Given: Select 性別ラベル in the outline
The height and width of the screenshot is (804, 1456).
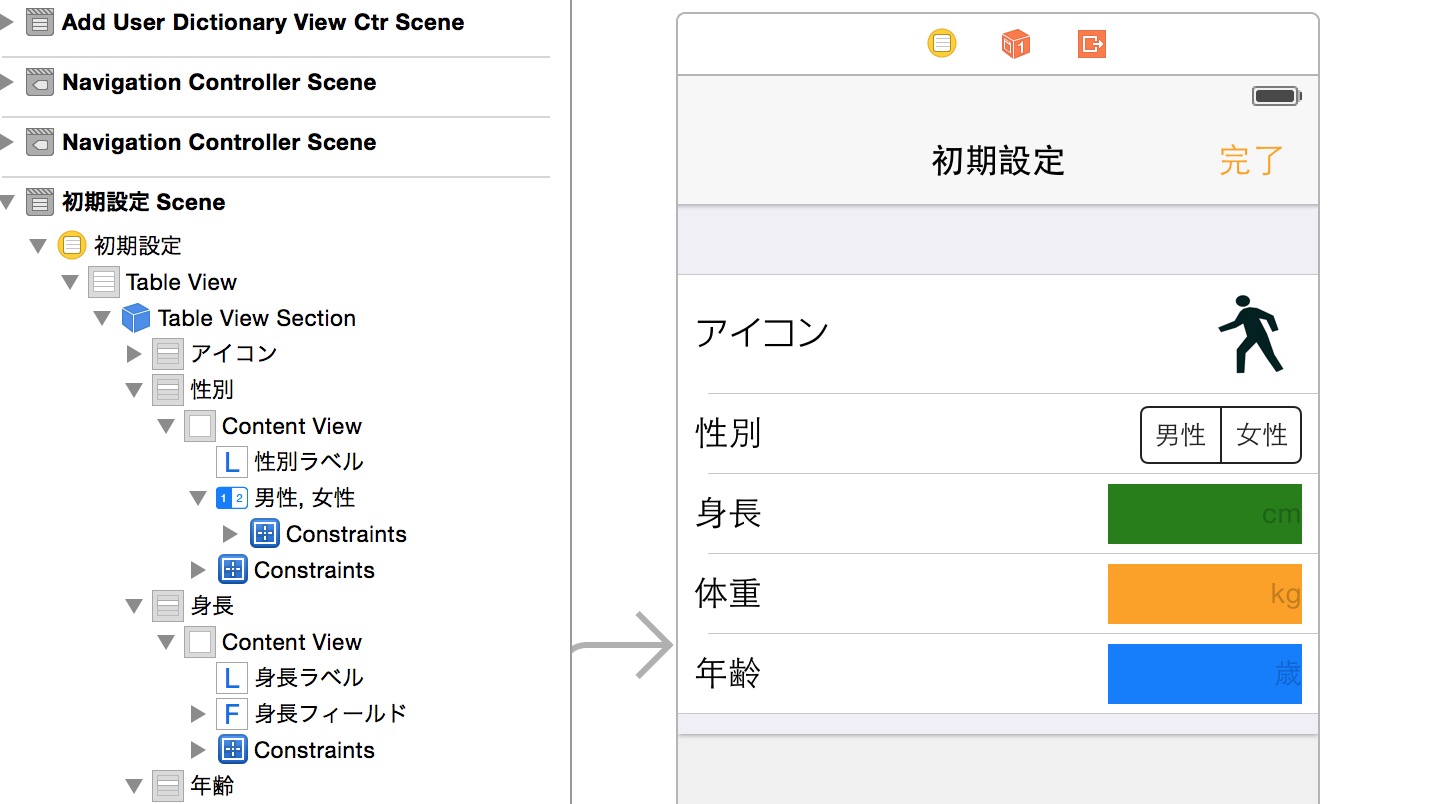Looking at the screenshot, I should click(309, 462).
